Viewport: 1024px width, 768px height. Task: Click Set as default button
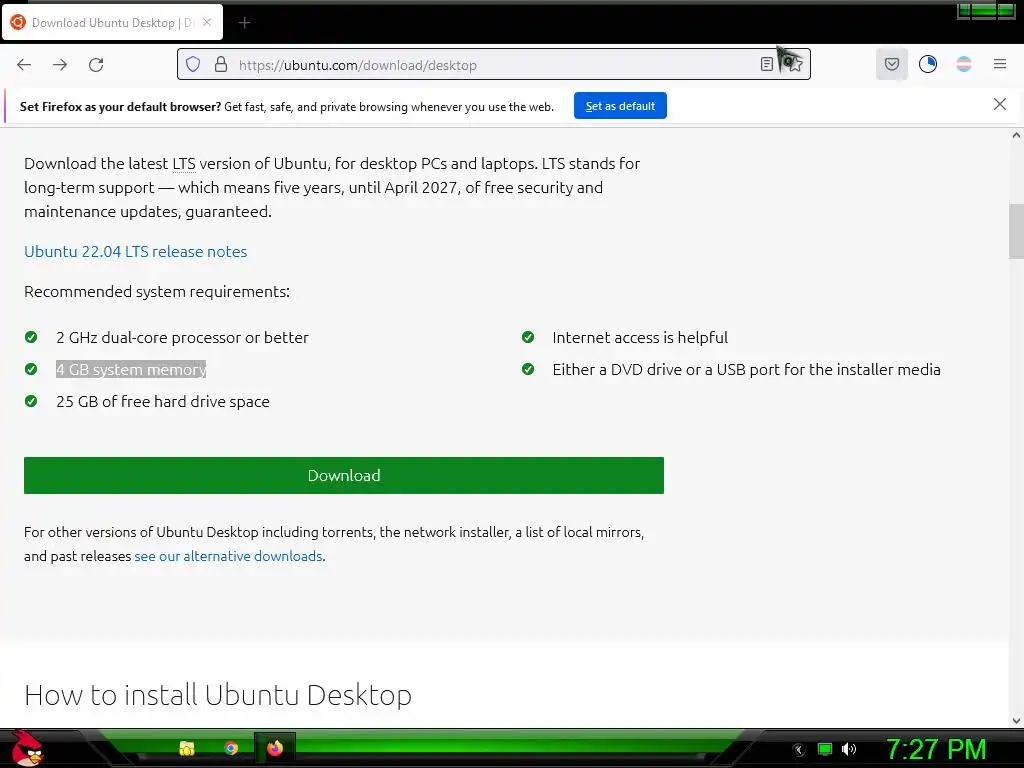point(620,106)
